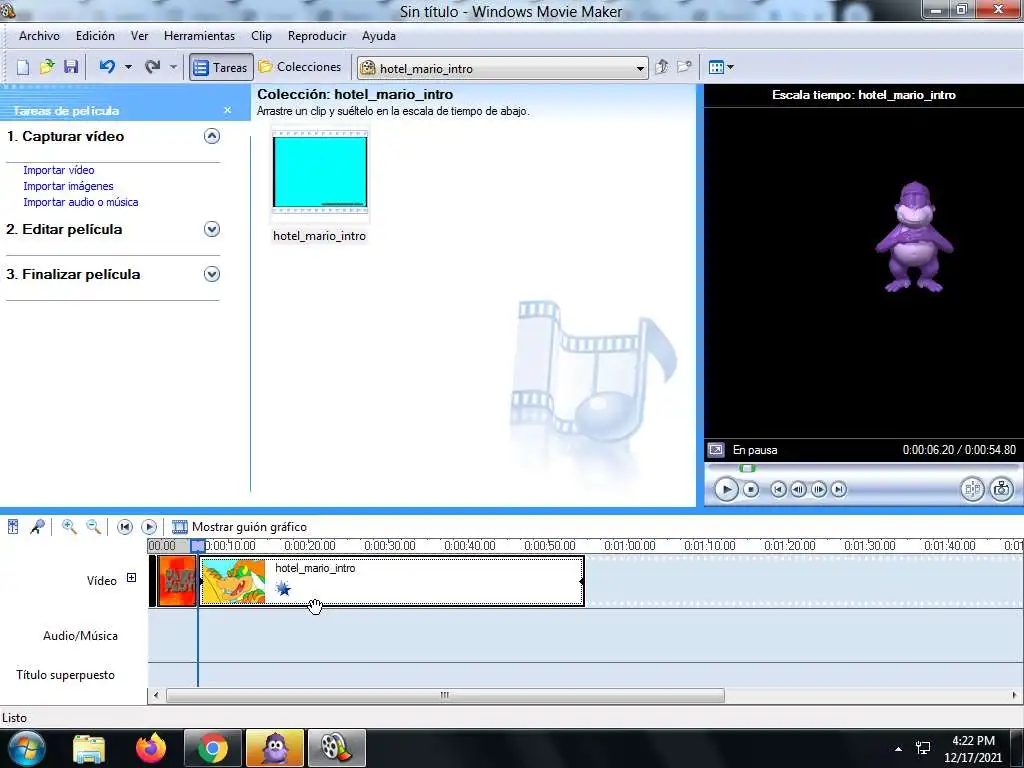Collapse the Capturar vídeo section
Viewport: 1024px width, 768px height.
coord(212,136)
